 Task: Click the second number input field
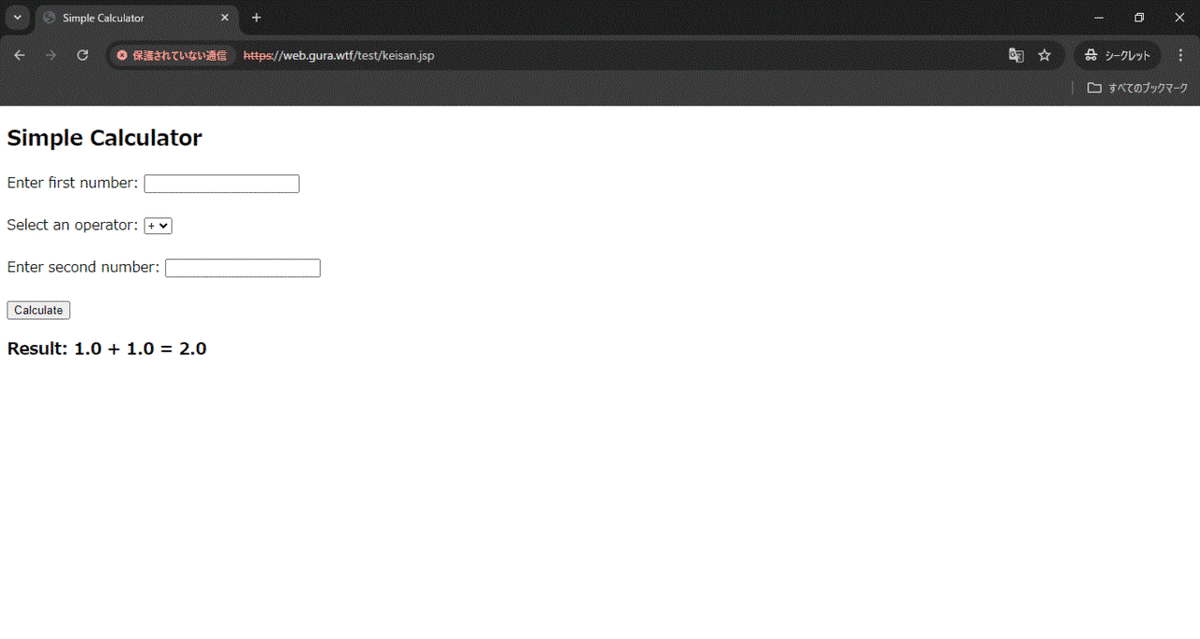coord(243,268)
